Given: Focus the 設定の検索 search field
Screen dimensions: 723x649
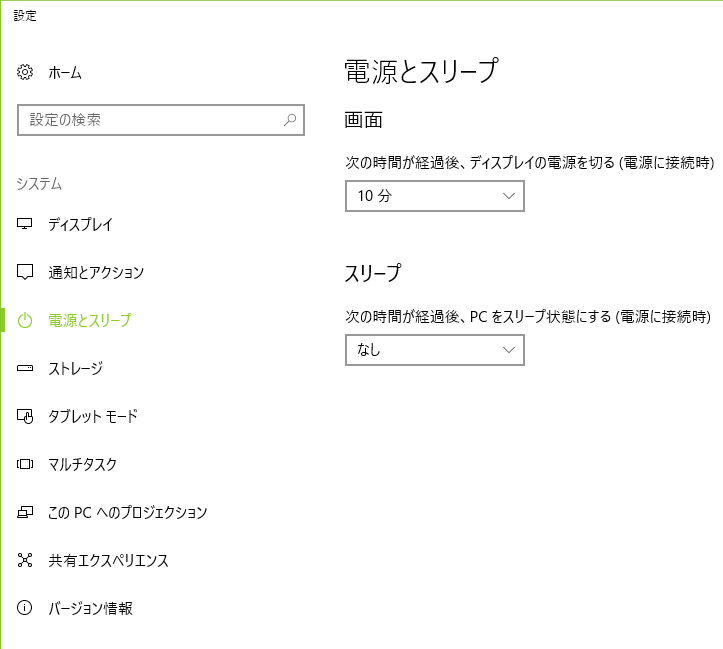Looking at the screenshot, I should [x=161, y=120].
